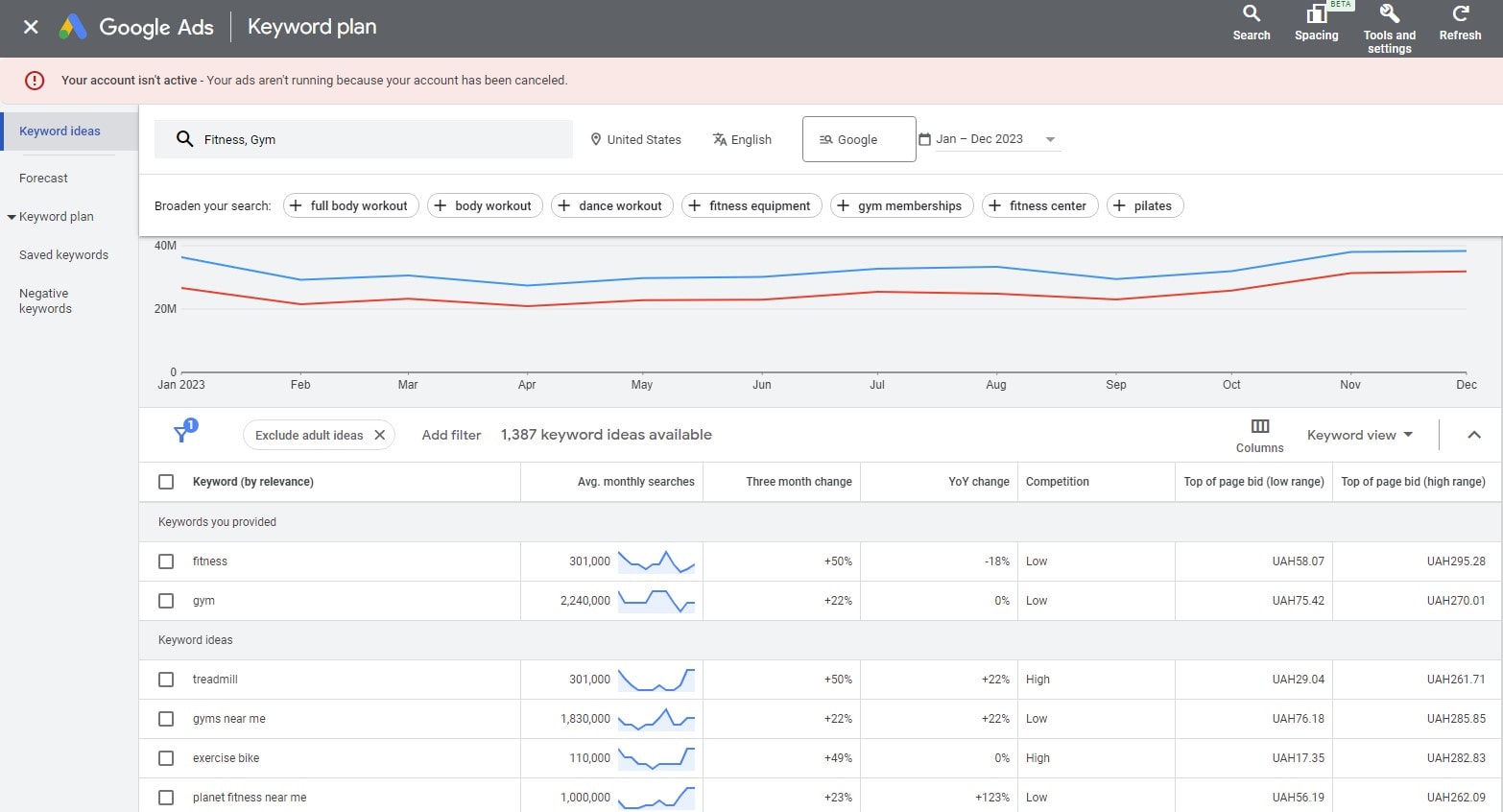Open the Spacing beta option
1503x812 pixels.
tap(1316, 23)
